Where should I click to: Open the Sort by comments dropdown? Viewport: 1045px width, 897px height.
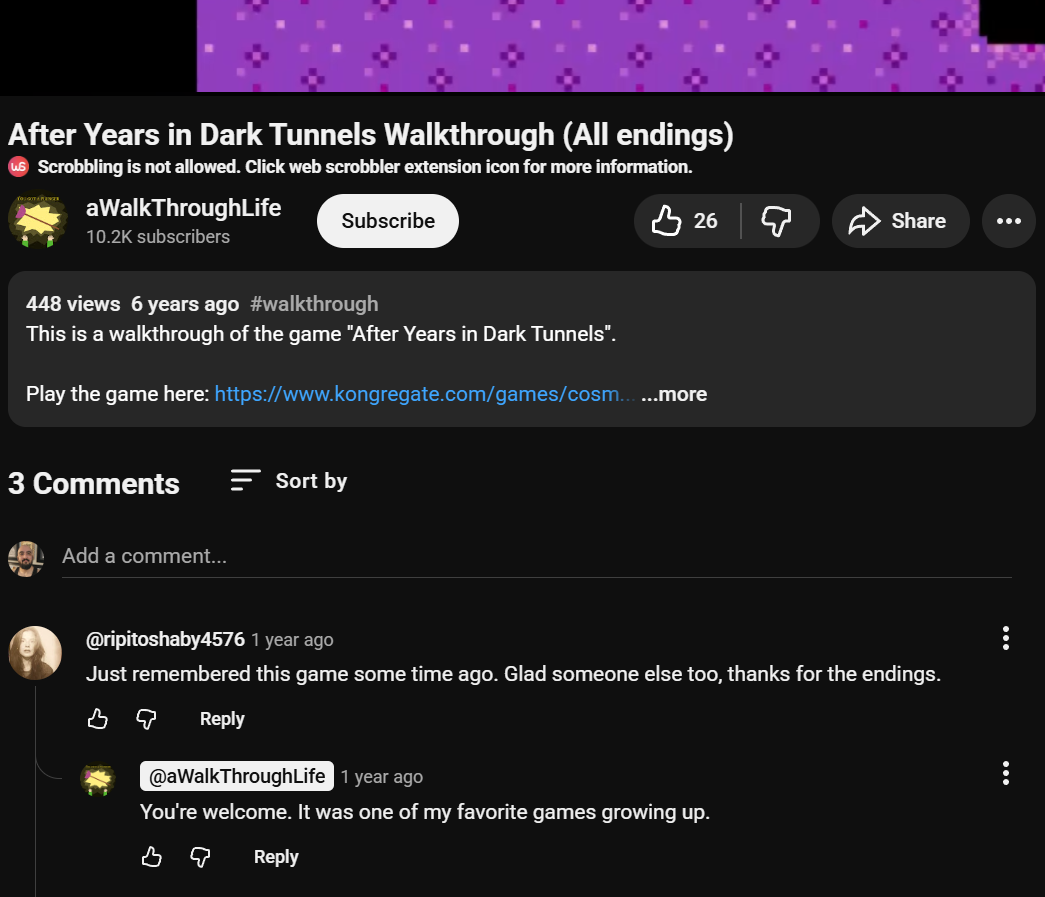pyautogui.click(x=288, y=481)
